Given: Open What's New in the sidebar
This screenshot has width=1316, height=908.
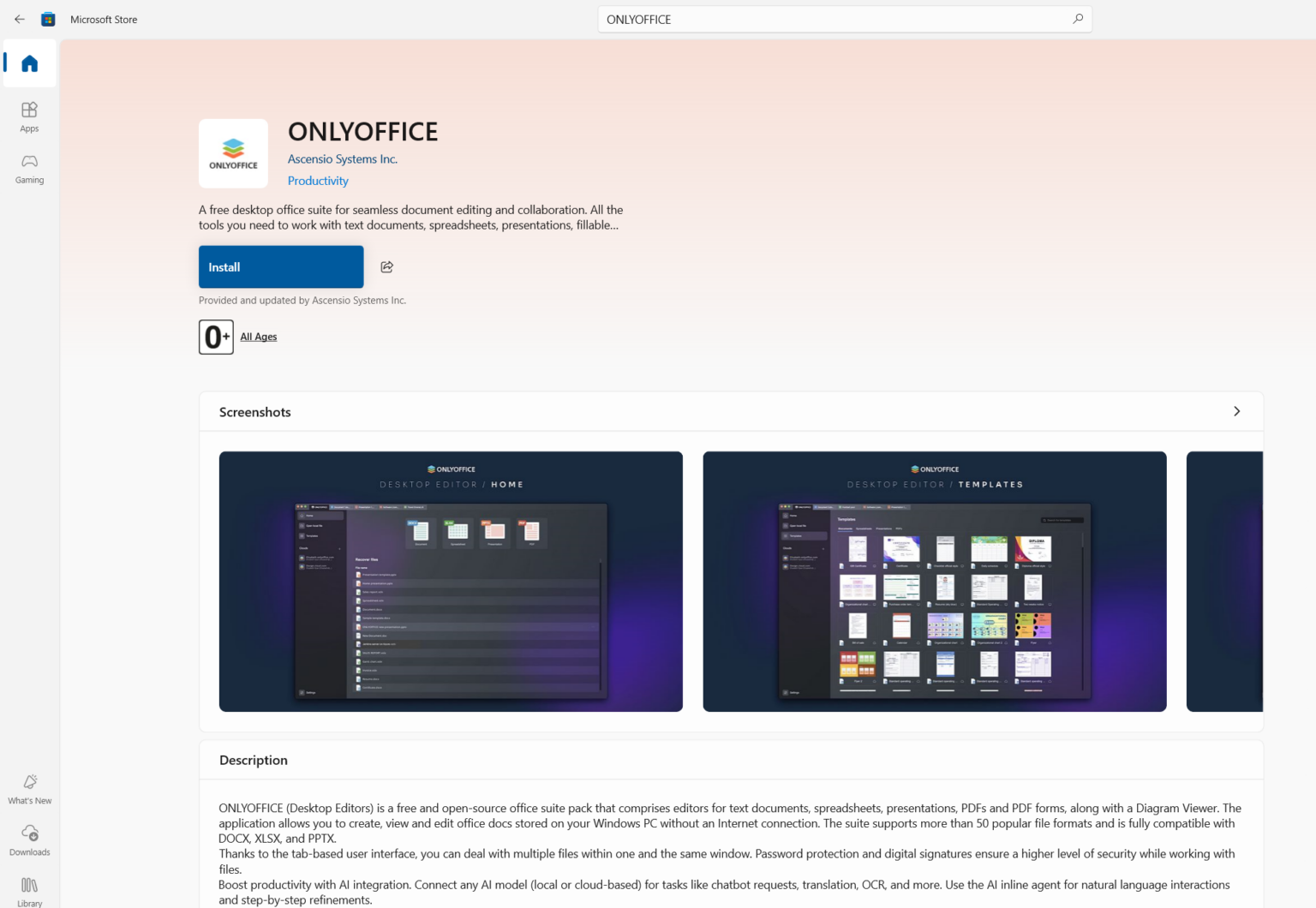Looking at the screenshot, I should point(29,788).
